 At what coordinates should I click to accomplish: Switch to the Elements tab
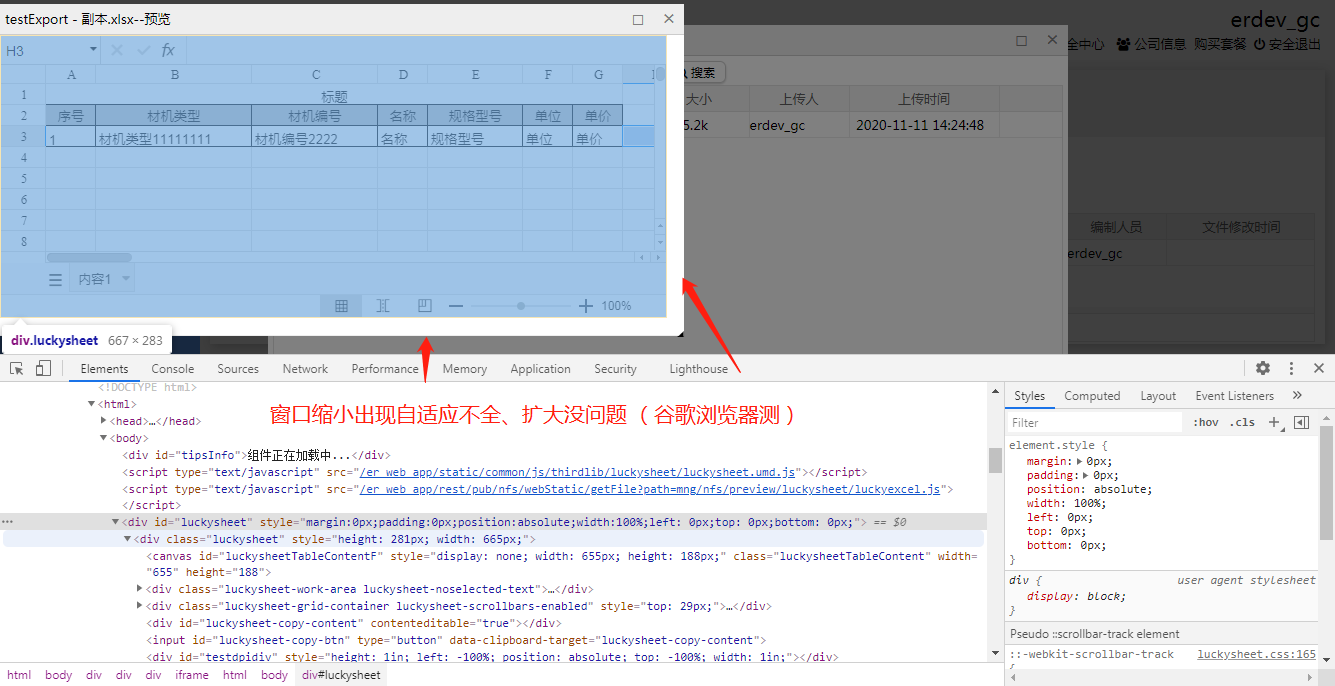click(104, 369)
